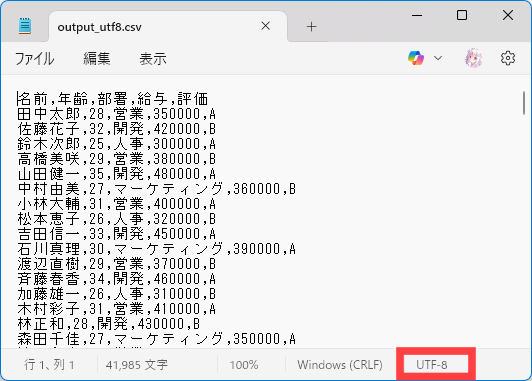Screen dimensions: 532x381
Task: Click the 山田健一 row
Action: [x=117, y=174]
